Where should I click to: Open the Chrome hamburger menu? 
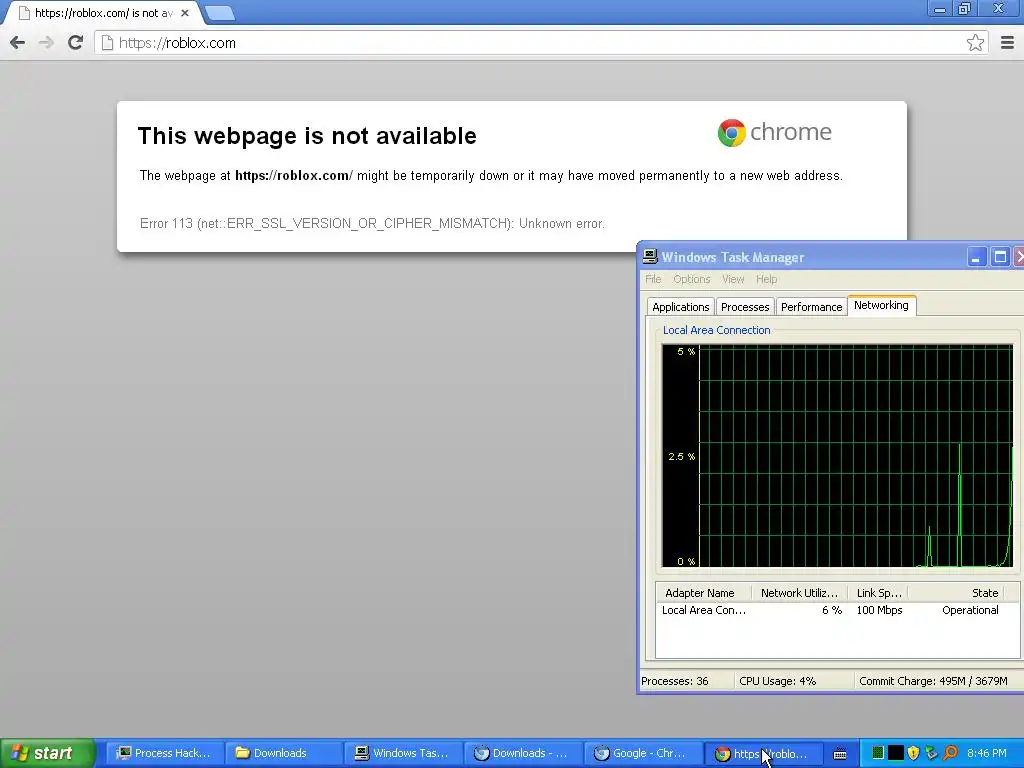(1007, 43)
